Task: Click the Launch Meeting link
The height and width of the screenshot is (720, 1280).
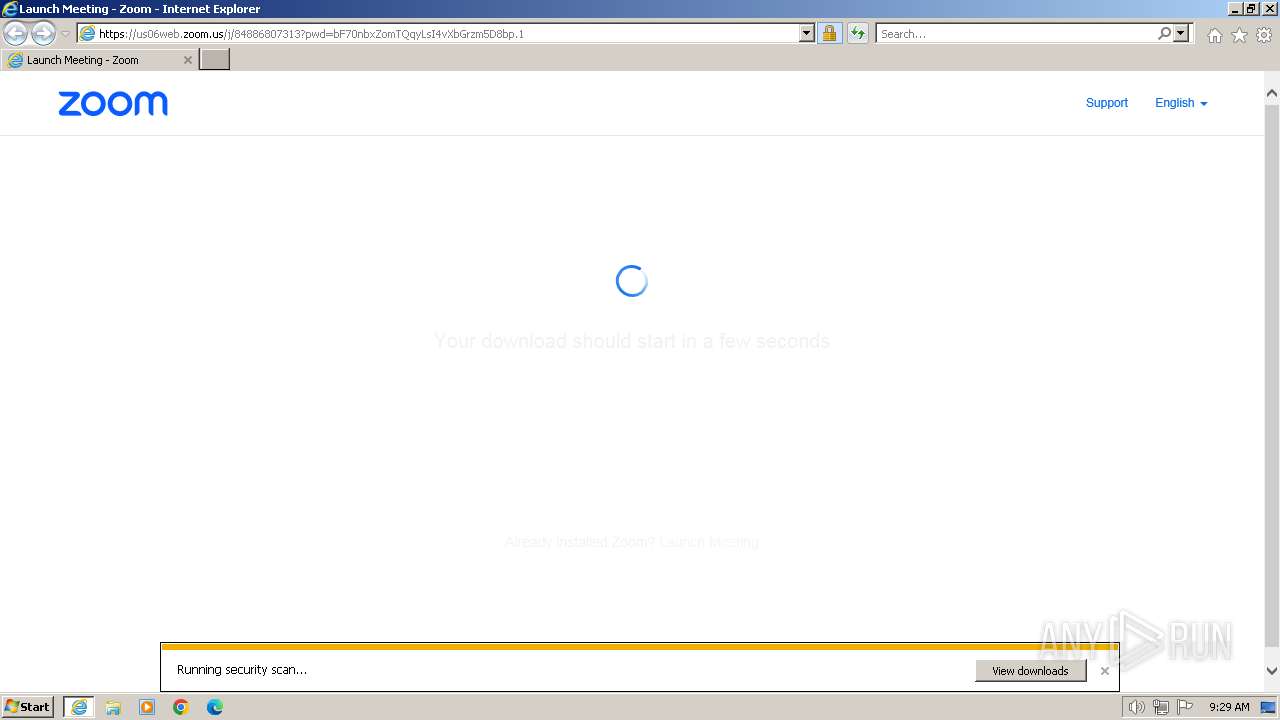Action: coord(709,542)
